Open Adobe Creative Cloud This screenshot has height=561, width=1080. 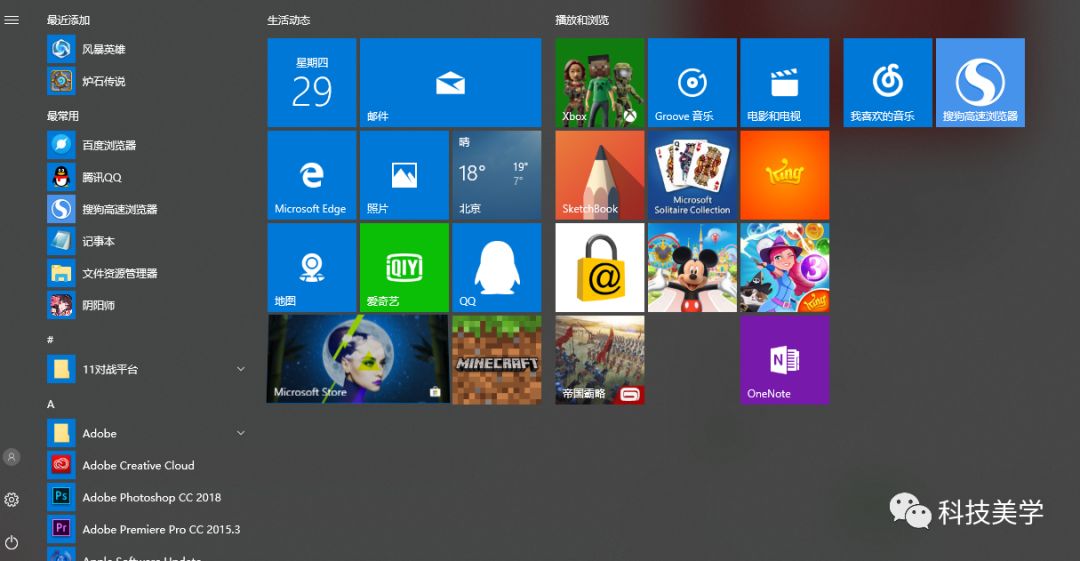pyautogui.click(x=146, y=465)
